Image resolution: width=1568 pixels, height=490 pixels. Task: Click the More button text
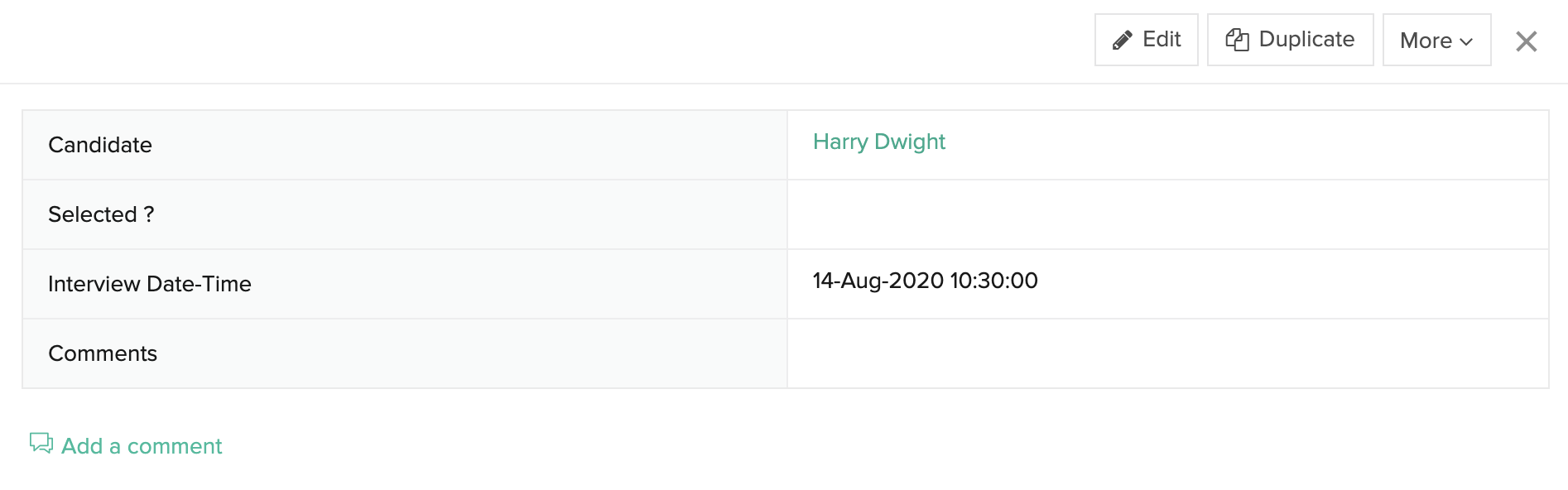1426,41
